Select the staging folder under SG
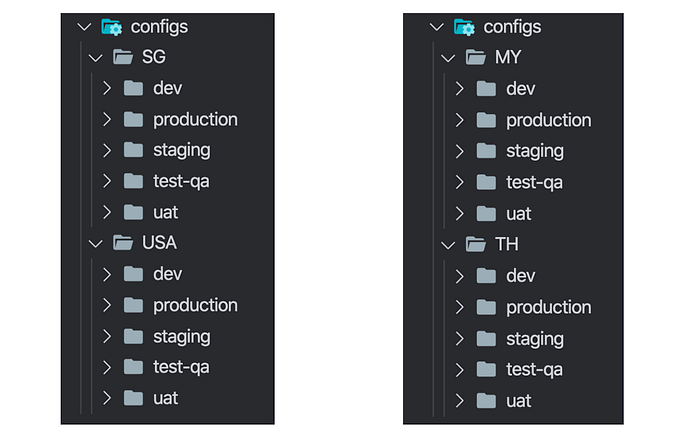Screen dimensions: 700x441 181,150
